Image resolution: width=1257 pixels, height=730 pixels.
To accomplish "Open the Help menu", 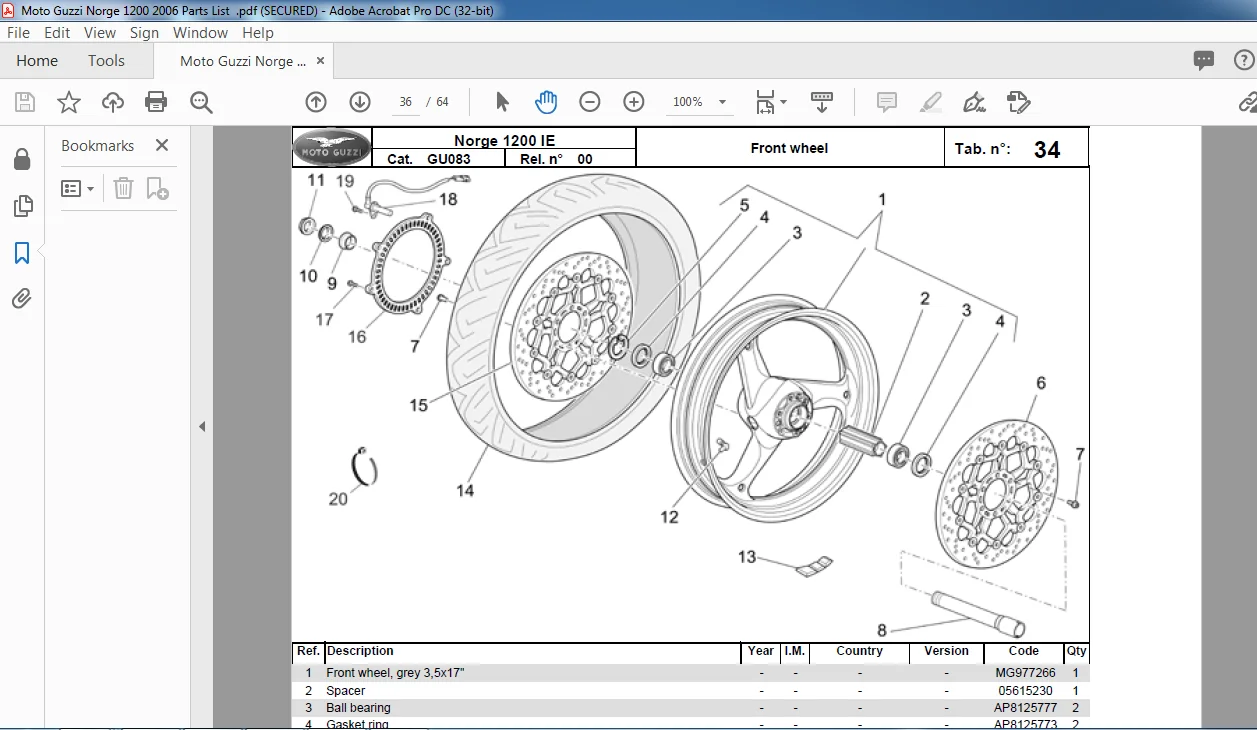I will pos(258,32).
